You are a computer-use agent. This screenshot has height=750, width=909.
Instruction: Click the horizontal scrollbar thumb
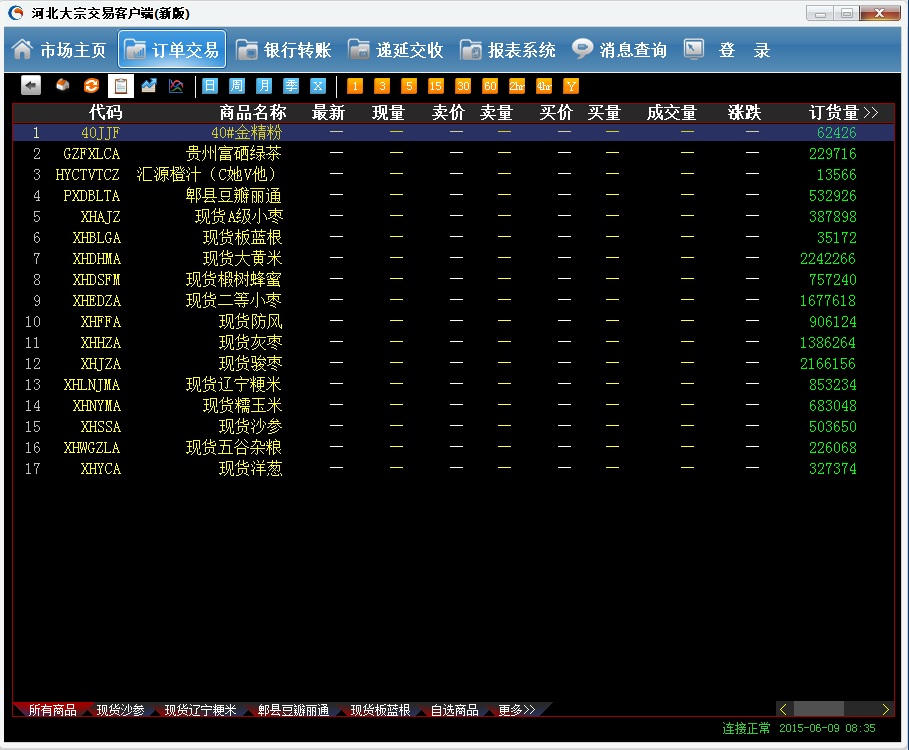(819, 709)
